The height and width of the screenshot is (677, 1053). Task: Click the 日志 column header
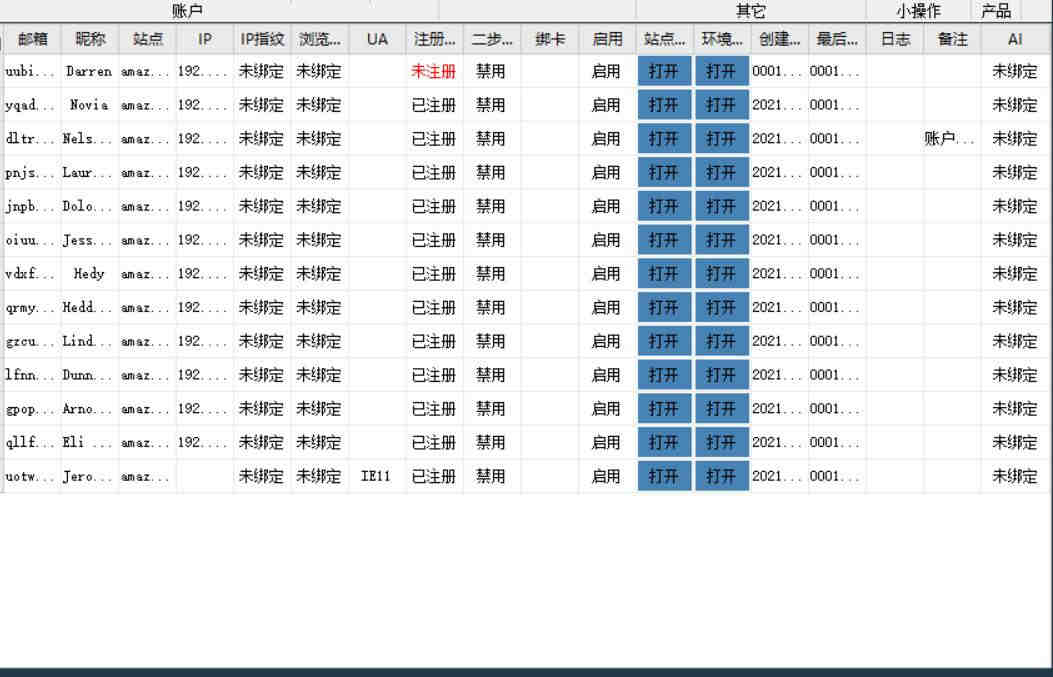895,39
